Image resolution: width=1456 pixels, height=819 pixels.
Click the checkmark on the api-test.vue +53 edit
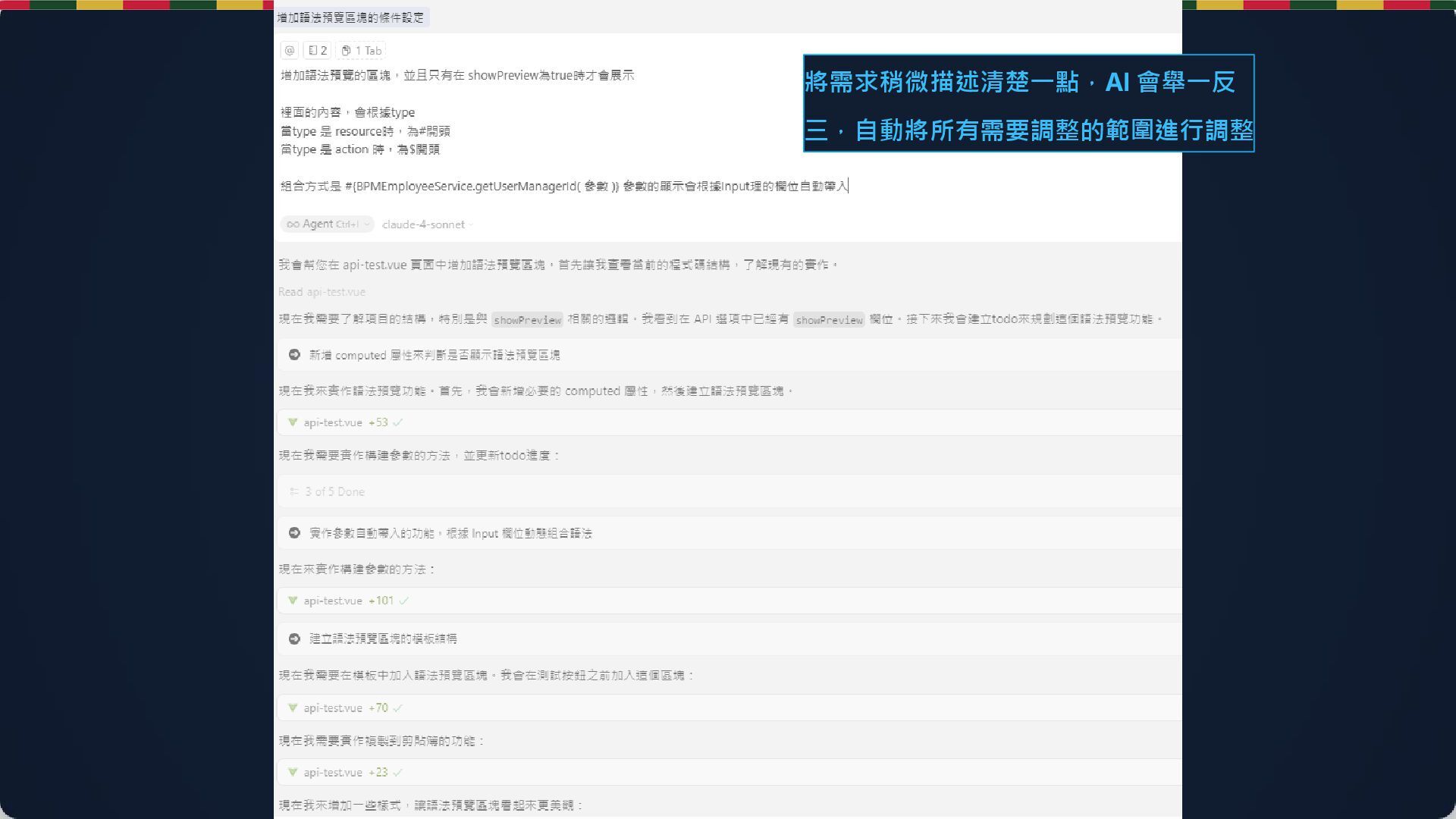click(398, 422)
